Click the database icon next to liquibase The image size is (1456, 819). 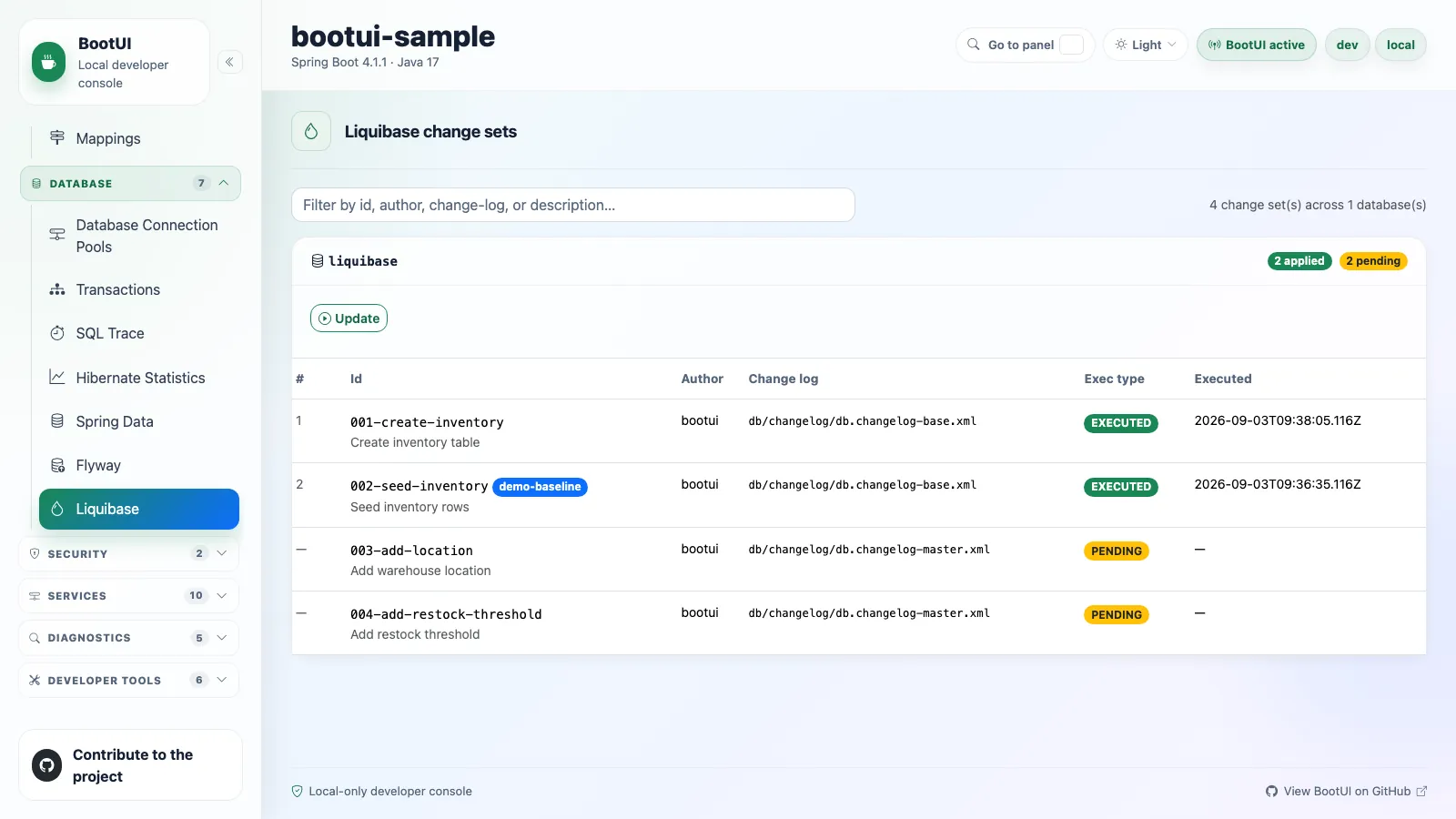pos(318,261)
